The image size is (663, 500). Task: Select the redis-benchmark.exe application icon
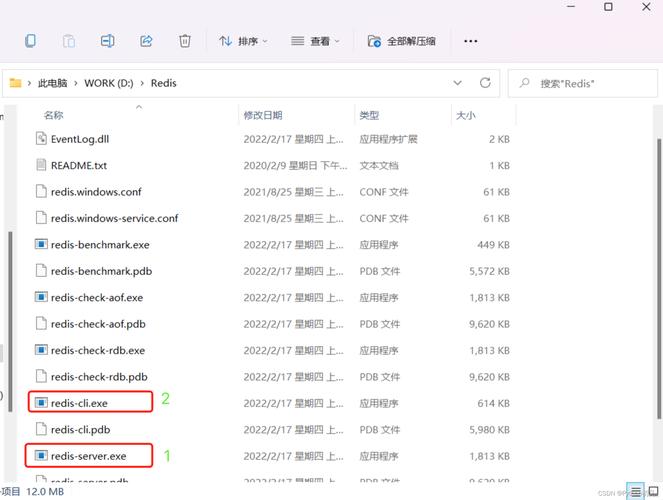[x=41, y=244]
